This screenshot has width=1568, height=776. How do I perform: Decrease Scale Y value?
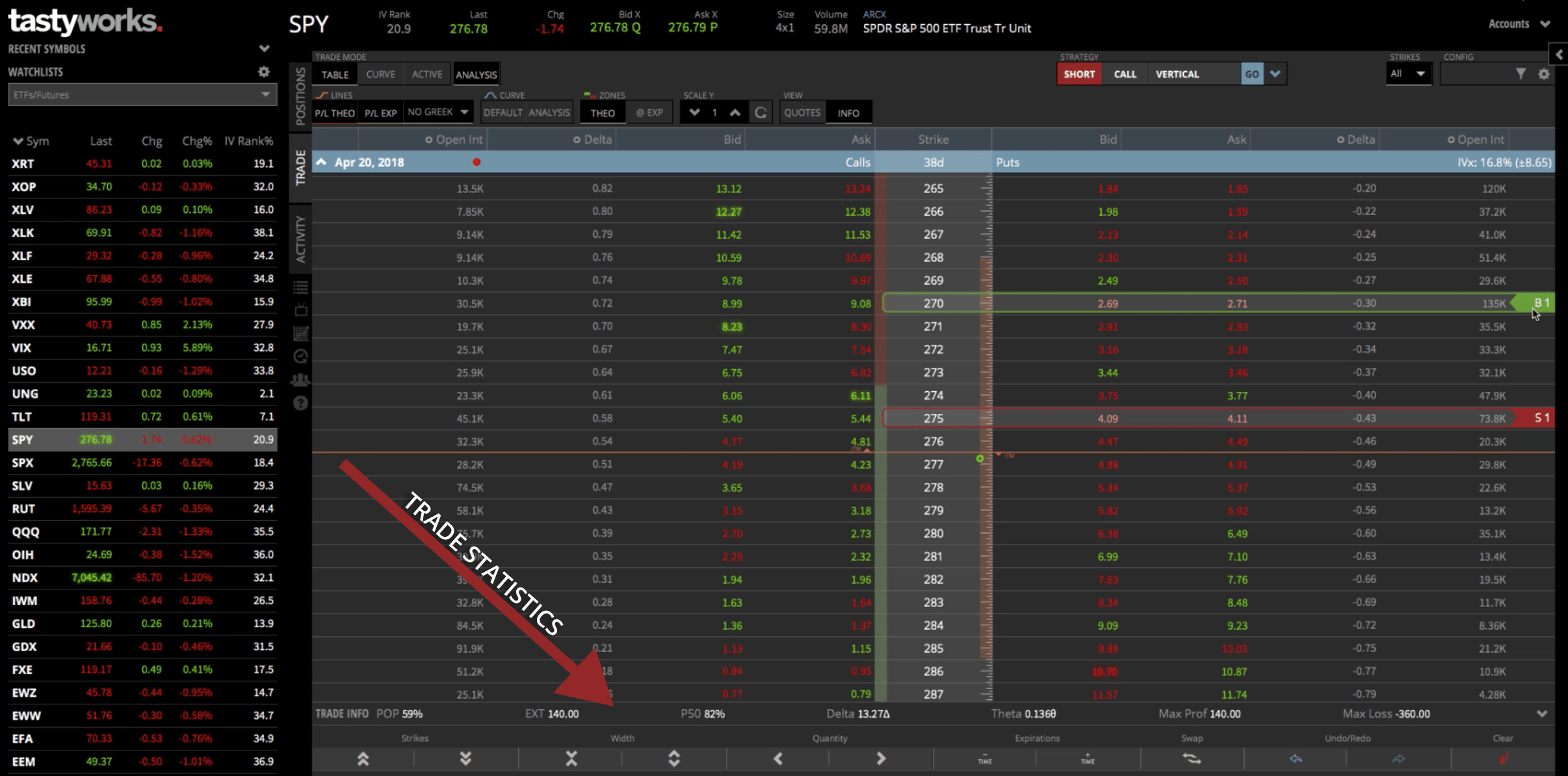coord(694,112)
